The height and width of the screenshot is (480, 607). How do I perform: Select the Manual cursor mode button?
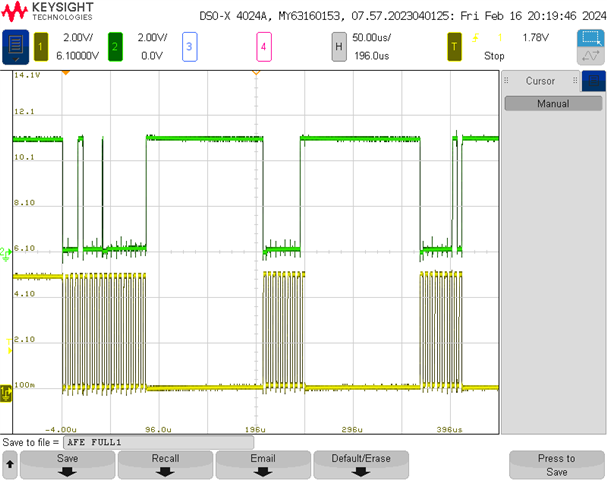[x=553, y=104]
